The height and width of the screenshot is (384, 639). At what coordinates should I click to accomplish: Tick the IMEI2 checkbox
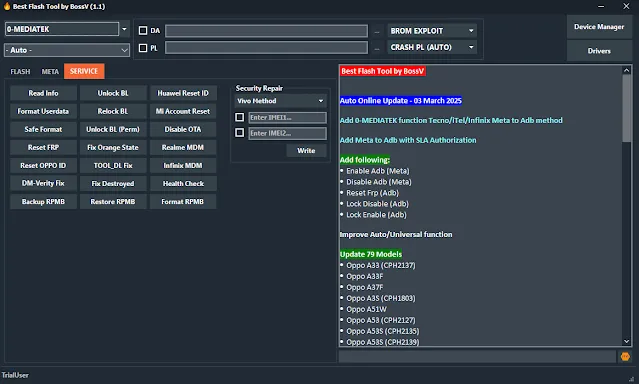click(240, 133)
